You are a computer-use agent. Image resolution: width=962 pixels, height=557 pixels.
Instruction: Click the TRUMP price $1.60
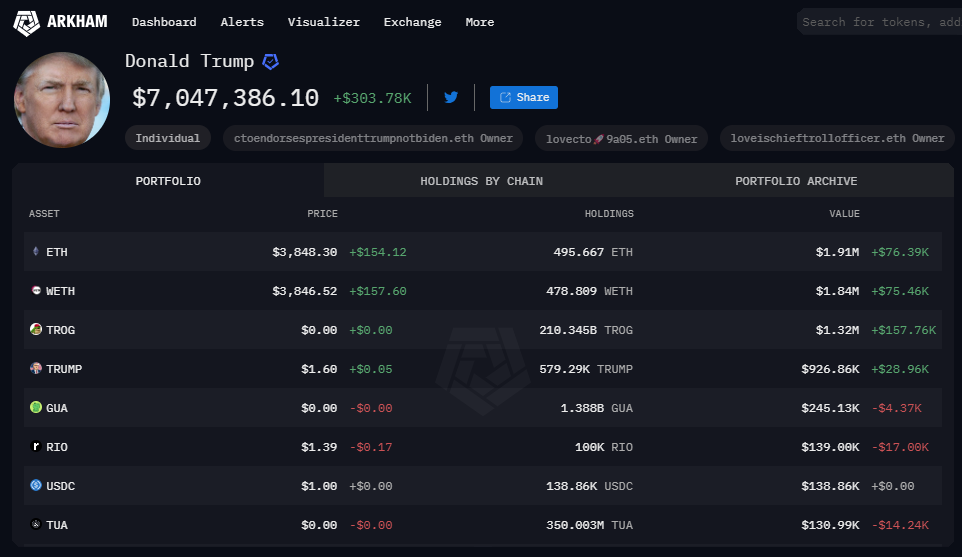pos(319,369)
